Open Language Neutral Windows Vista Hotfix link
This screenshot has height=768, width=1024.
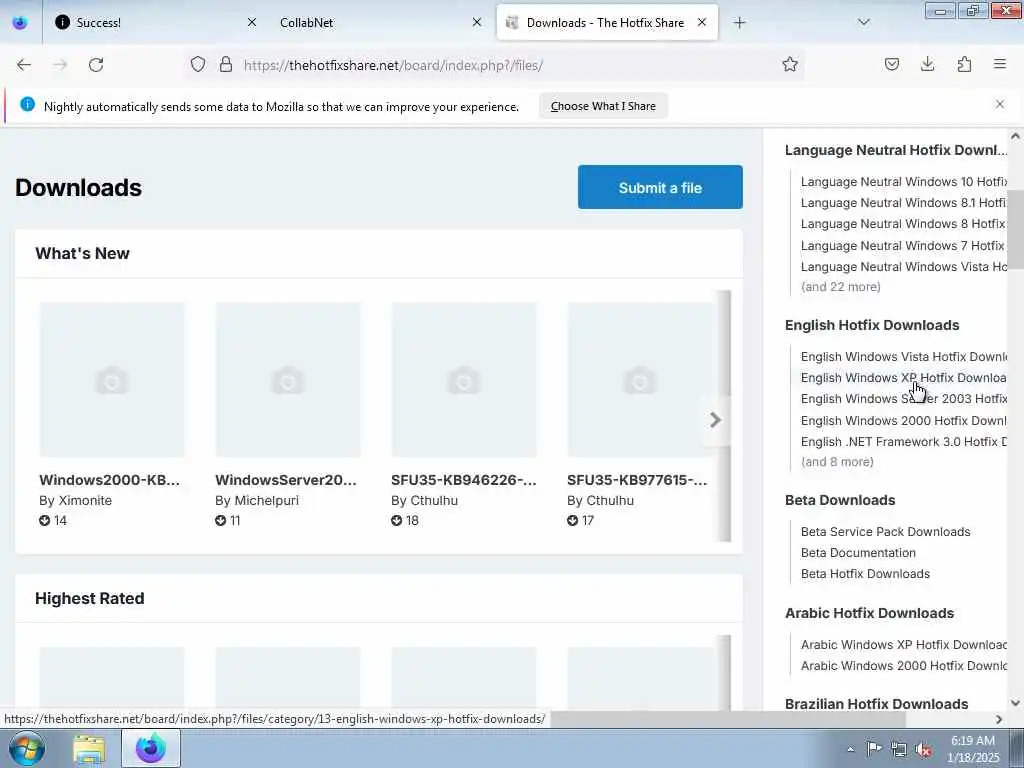(903, 266)
